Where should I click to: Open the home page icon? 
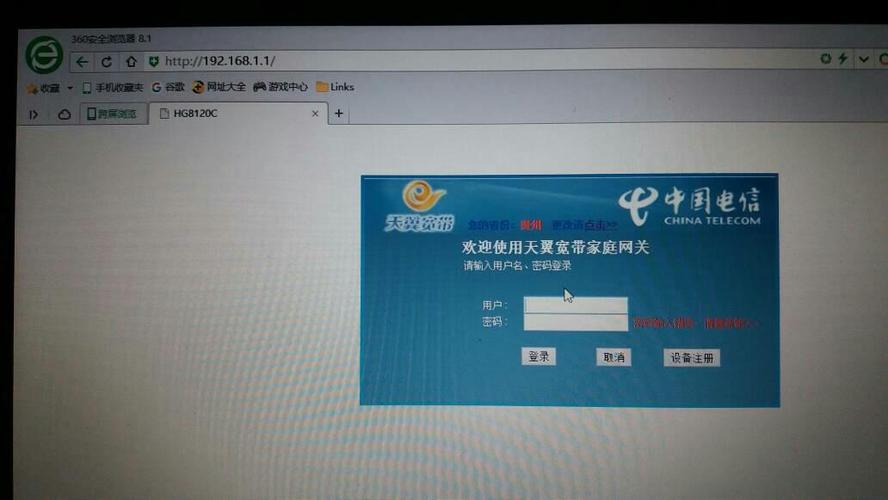[131, 61]
